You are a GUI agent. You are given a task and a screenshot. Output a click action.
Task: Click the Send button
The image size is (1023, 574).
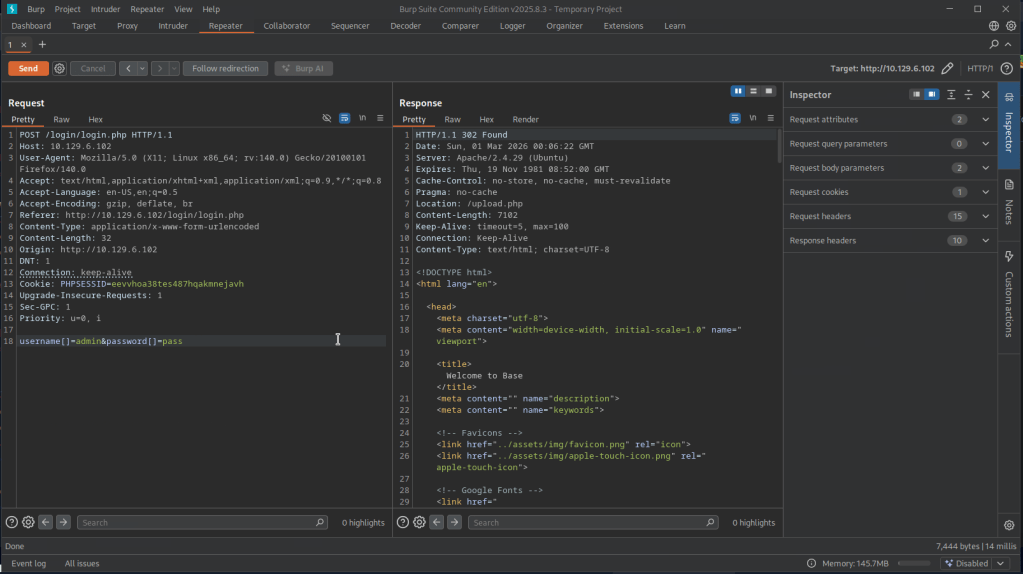[28, 69]
